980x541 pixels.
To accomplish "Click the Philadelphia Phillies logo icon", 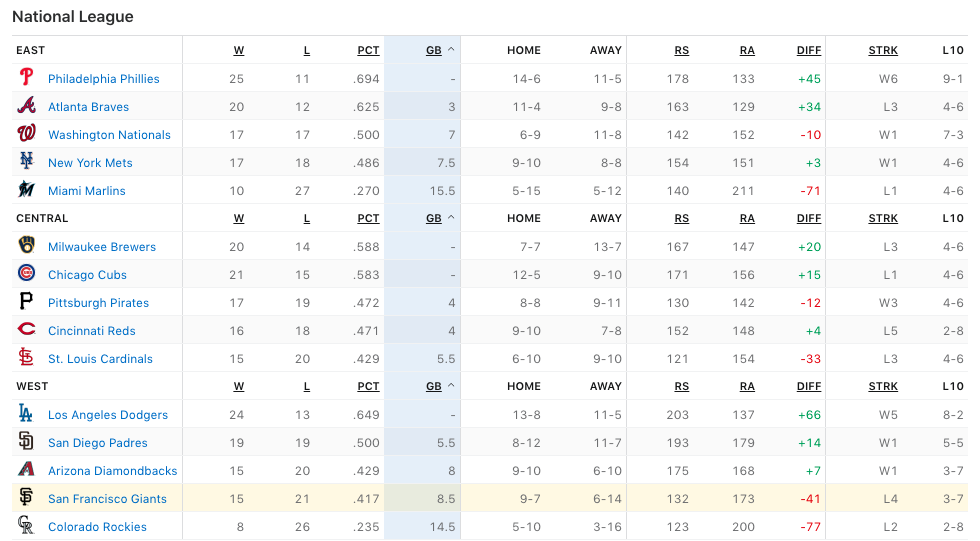I will click(26, 78).
